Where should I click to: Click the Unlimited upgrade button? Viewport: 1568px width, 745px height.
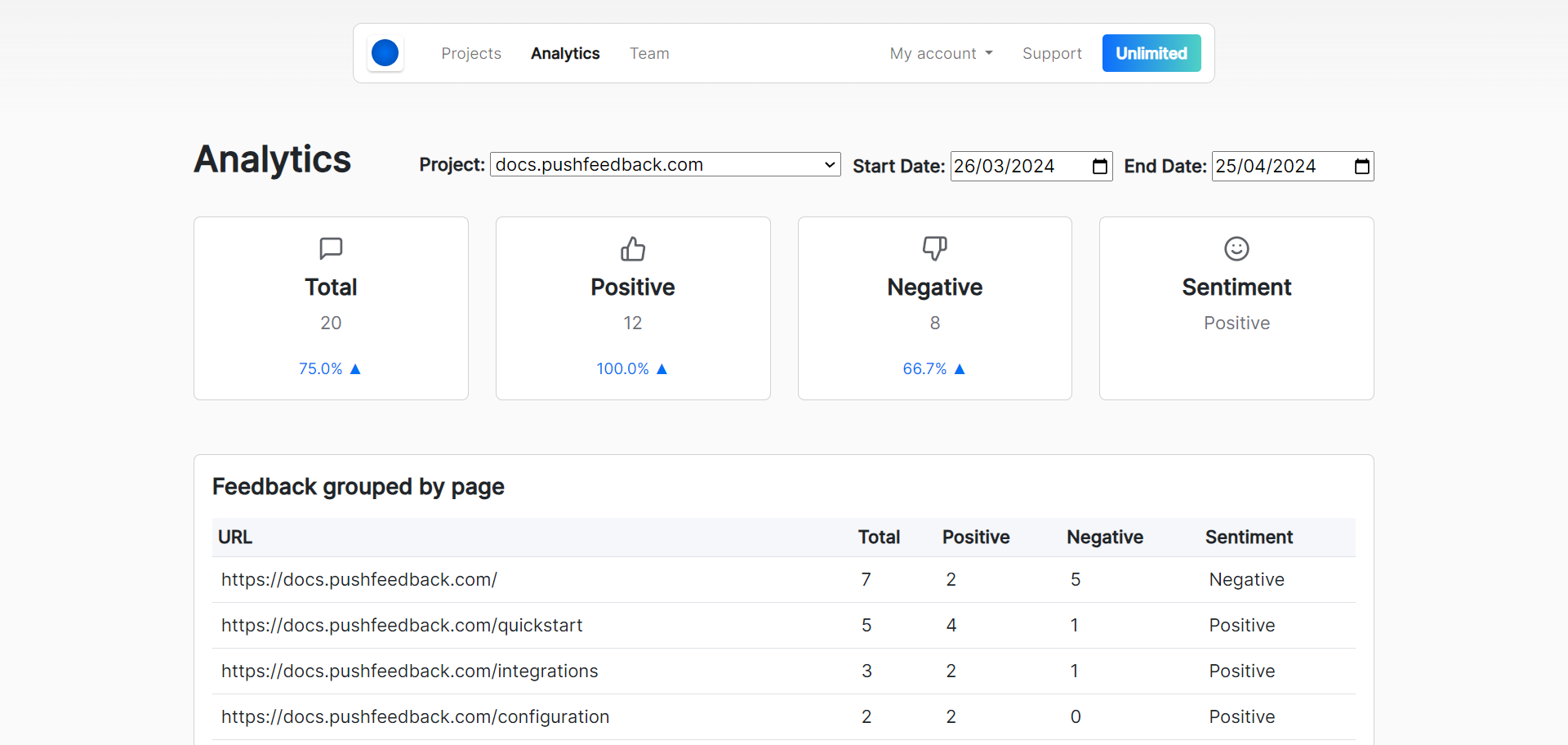(x=1151, y=53)
